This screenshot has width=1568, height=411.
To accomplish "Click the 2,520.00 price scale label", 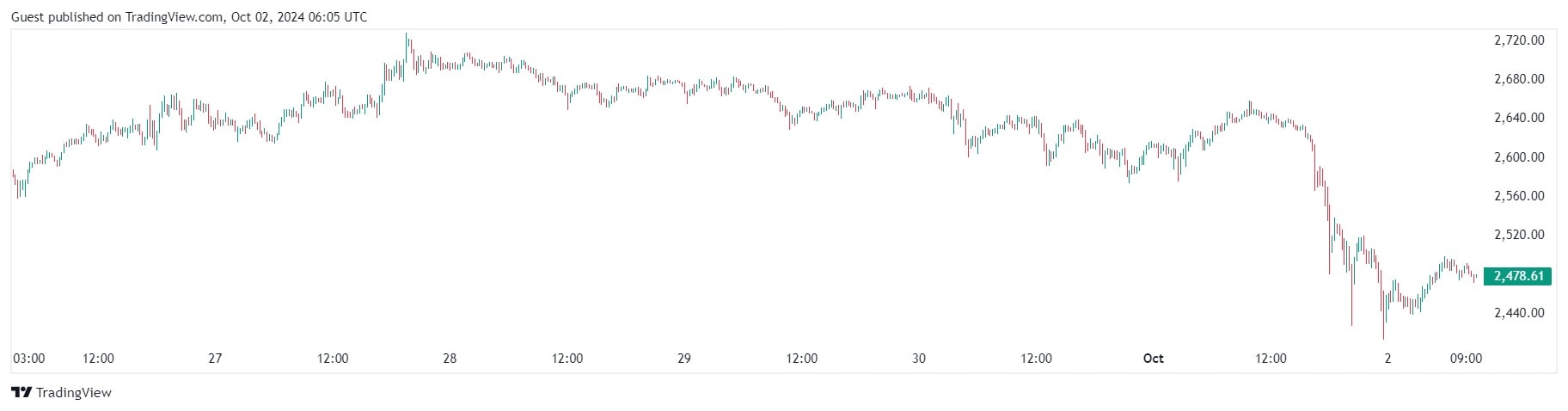I will (x=1519, y=235).
